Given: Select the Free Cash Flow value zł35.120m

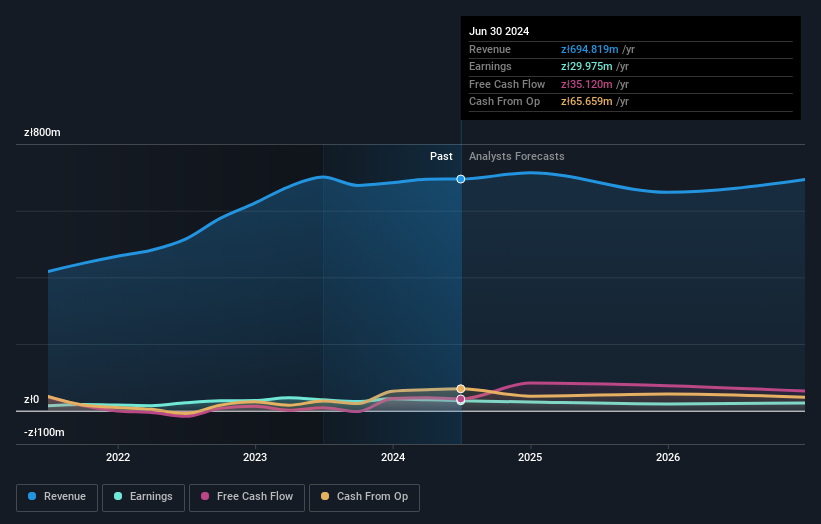Looking at the screenshot, I should click(586, 84).
